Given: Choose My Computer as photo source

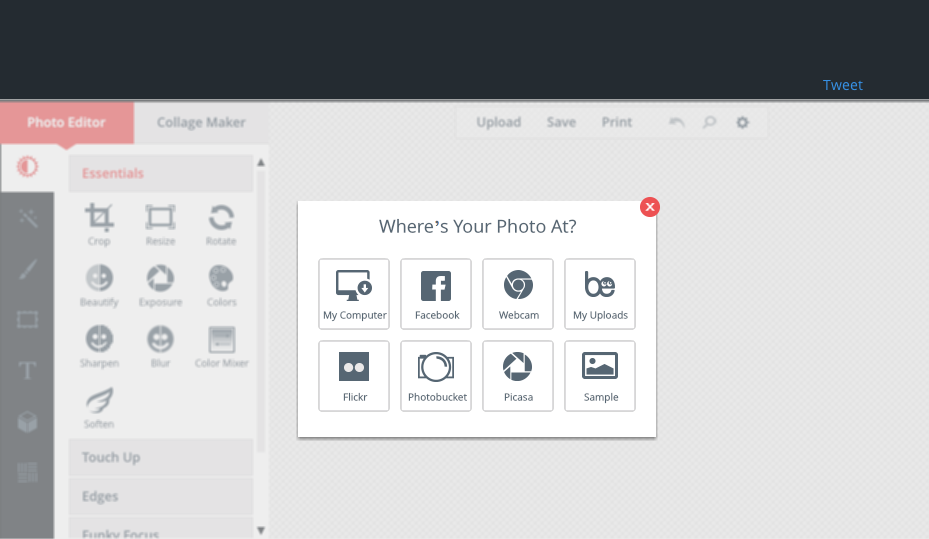Looking at the screenshot, I should (x=354, y=294).
